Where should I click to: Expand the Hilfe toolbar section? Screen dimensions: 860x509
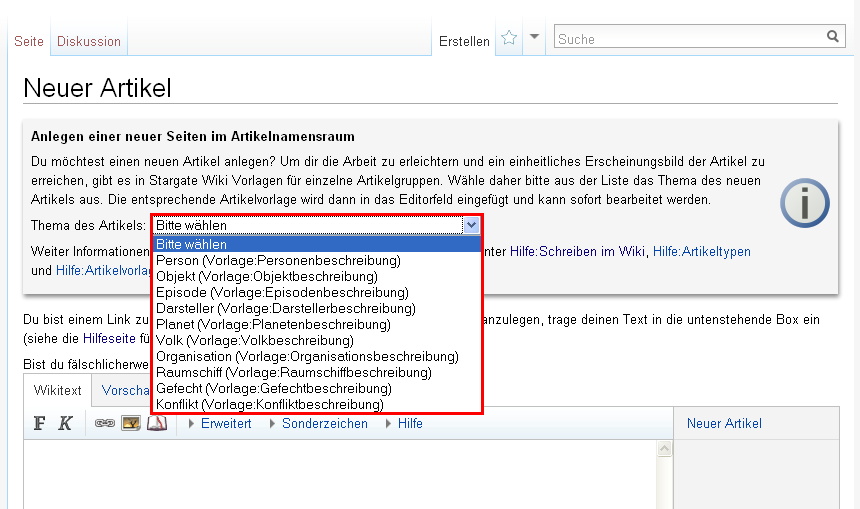pyautogui.click(x=409, y=423)
